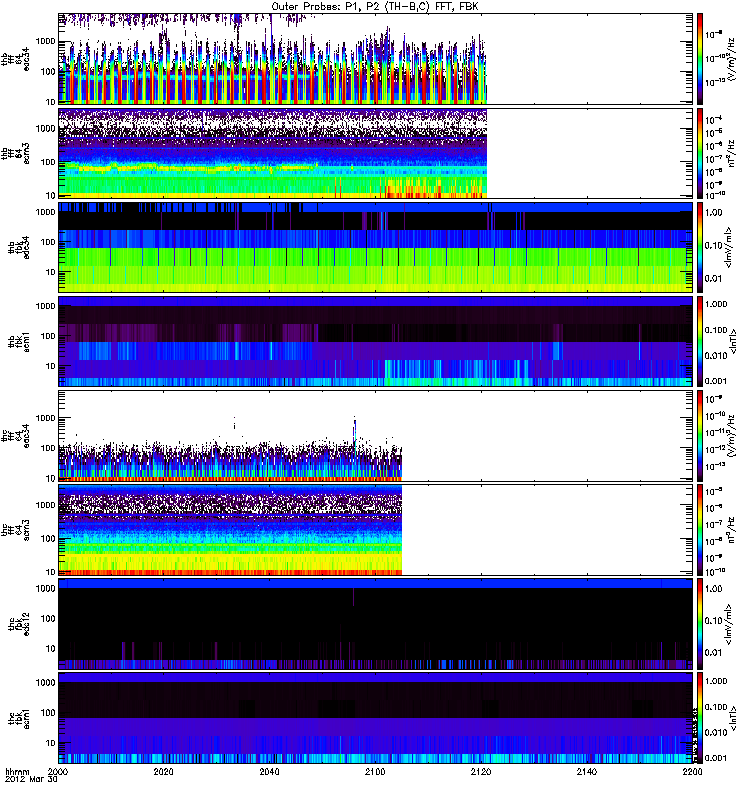The image size is (750, 800).
Task: Click the color bar of thb fbk edc34 panel
Action: tap(700, 246)
